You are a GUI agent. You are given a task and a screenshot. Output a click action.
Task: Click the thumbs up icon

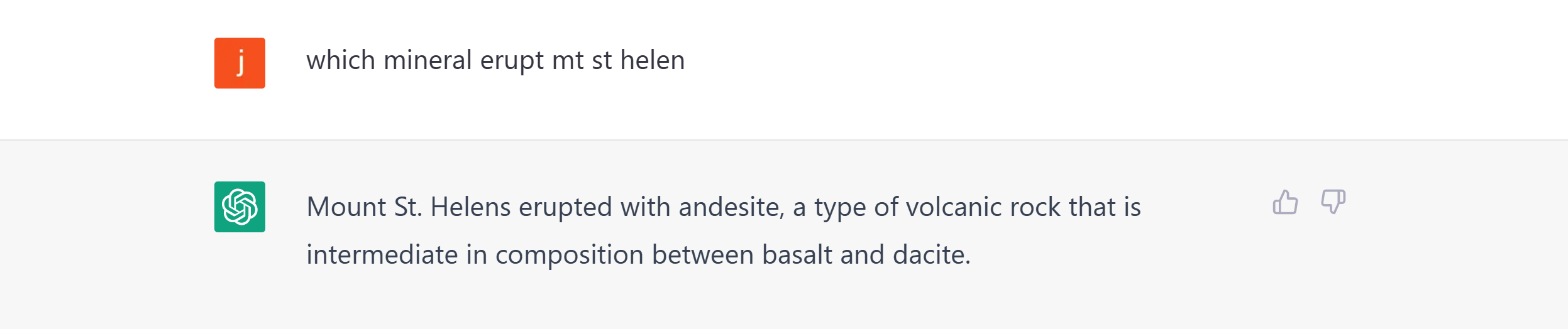point(1285,202)
